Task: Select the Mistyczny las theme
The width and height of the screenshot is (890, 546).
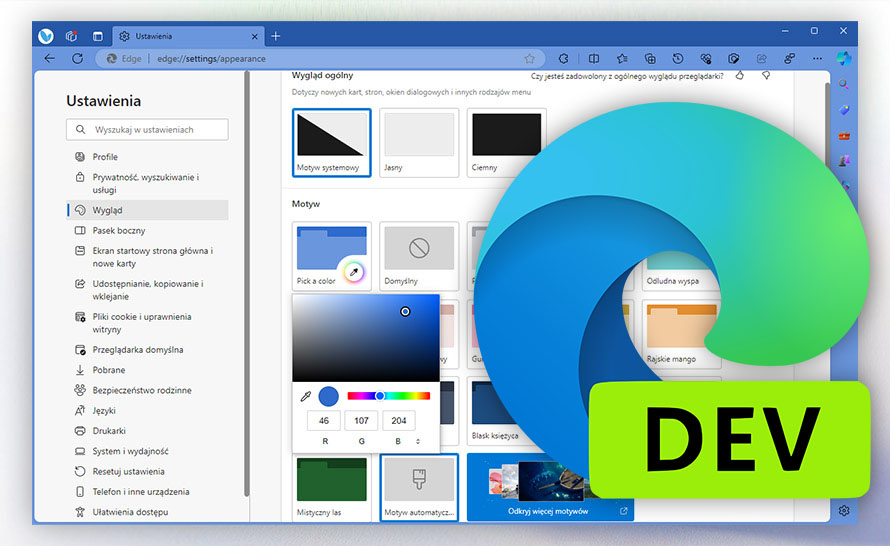Action: tap(331, 488)
